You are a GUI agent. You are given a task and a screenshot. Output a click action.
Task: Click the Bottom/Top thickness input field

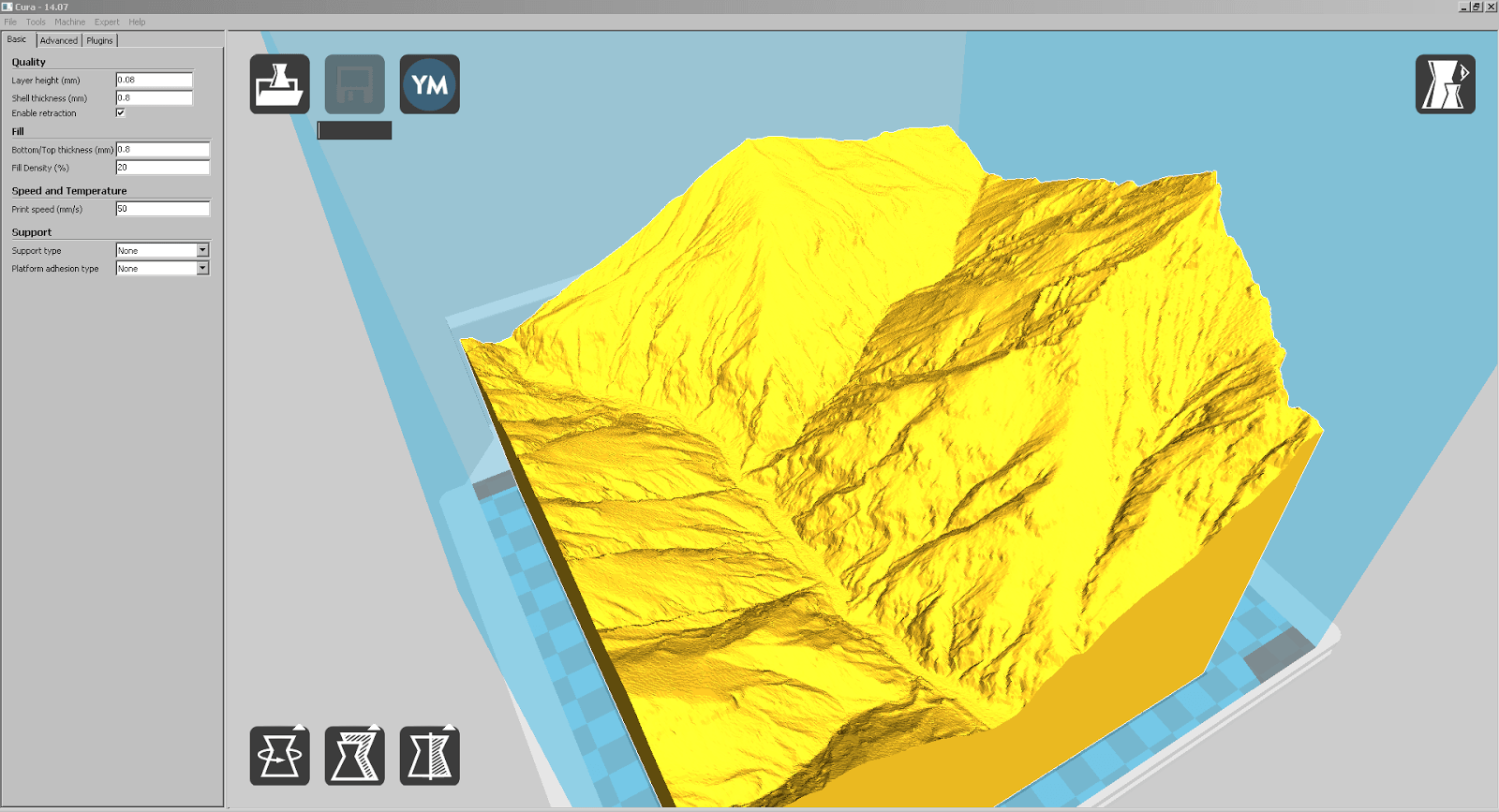coord(162,149)
